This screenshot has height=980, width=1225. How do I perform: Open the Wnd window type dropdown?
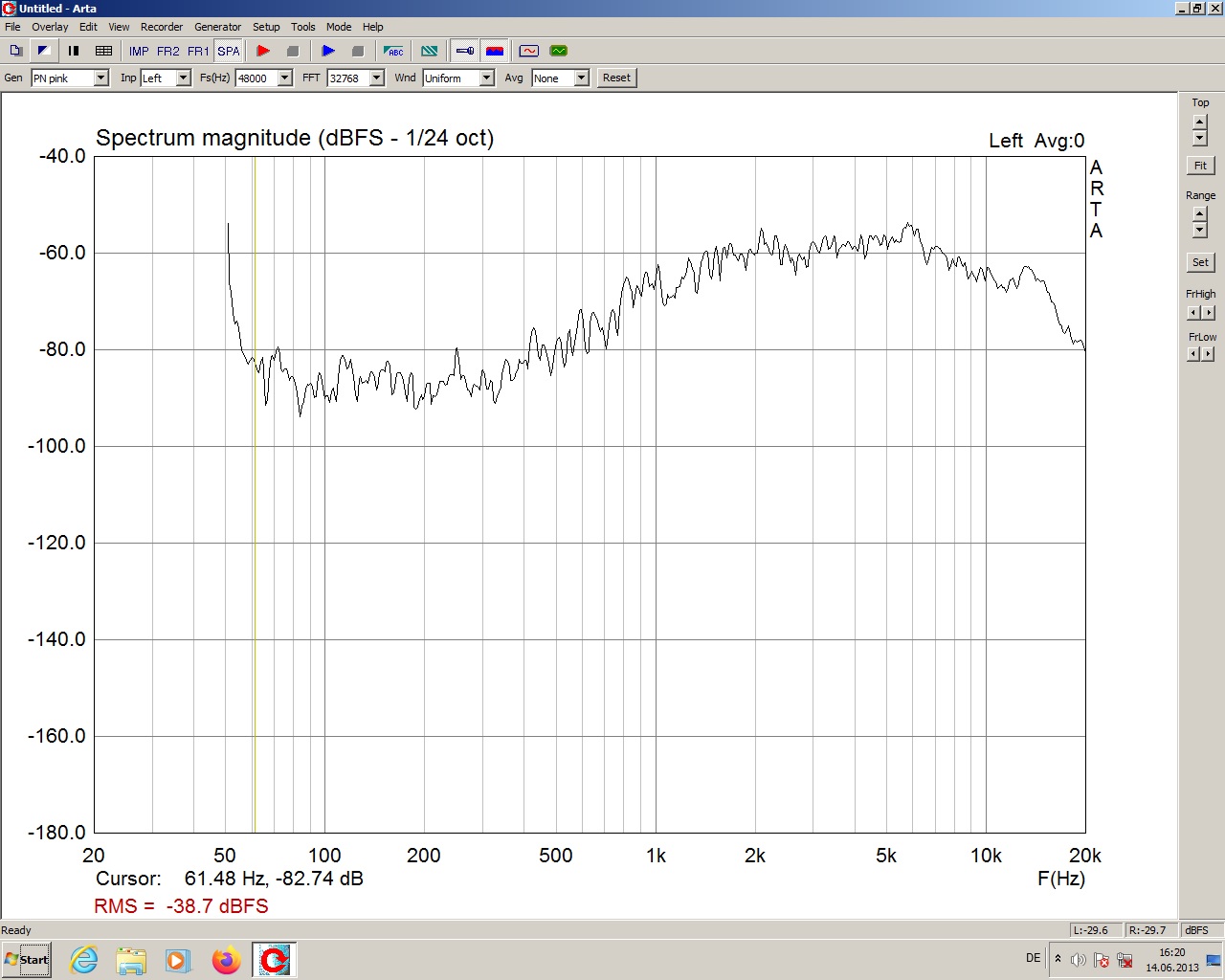[486, 78]
